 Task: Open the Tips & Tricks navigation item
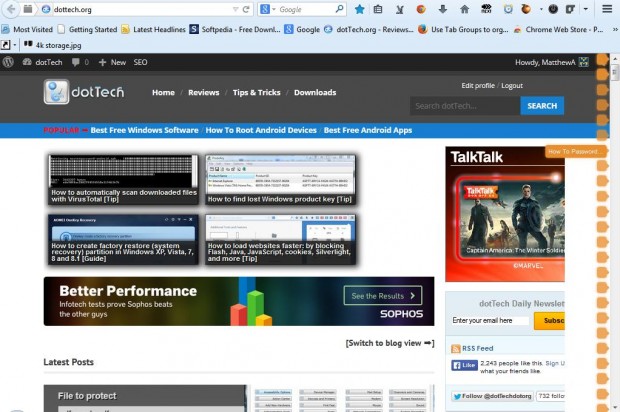point(257,92)
